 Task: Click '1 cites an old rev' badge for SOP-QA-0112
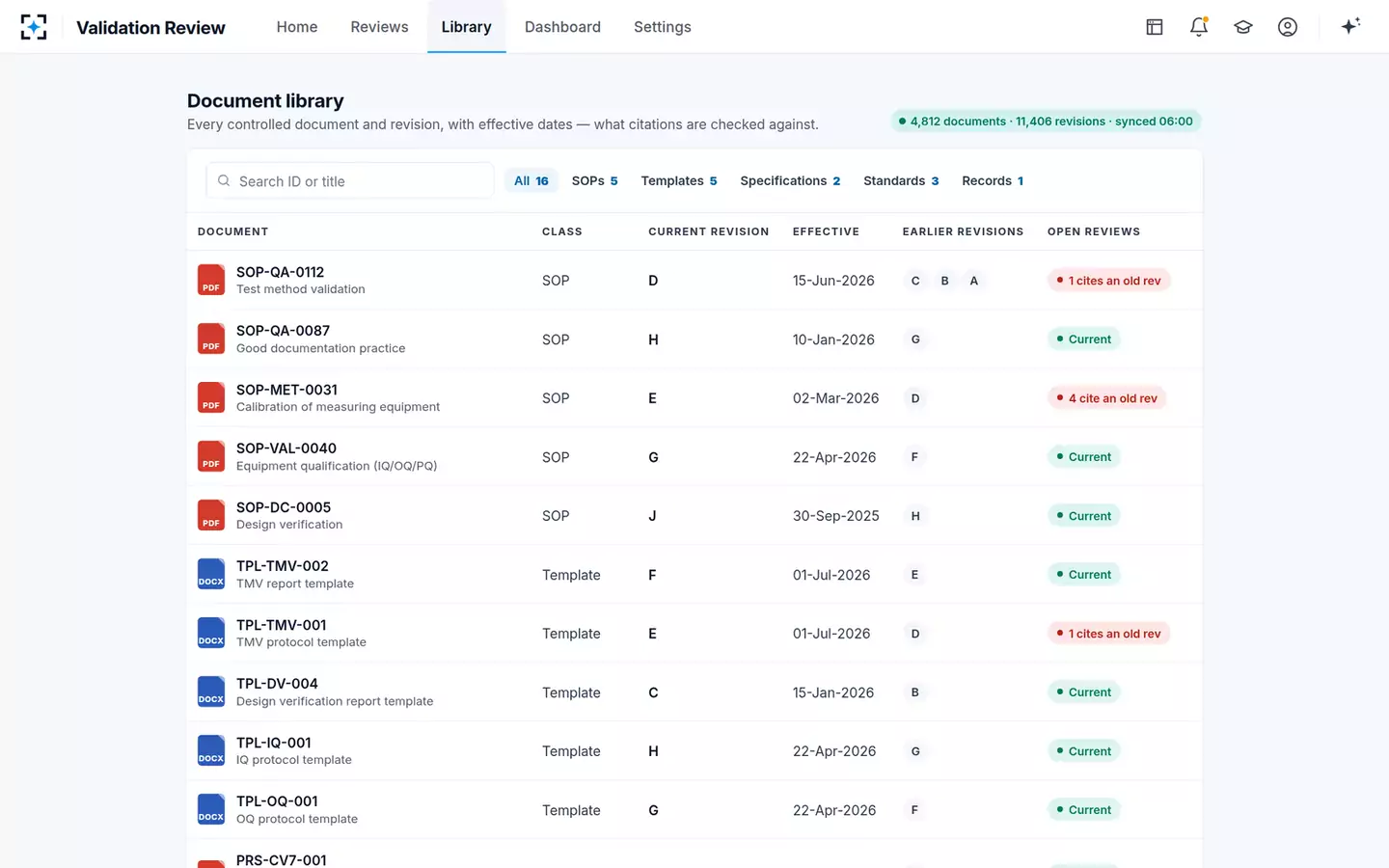tap(1108, 281)
